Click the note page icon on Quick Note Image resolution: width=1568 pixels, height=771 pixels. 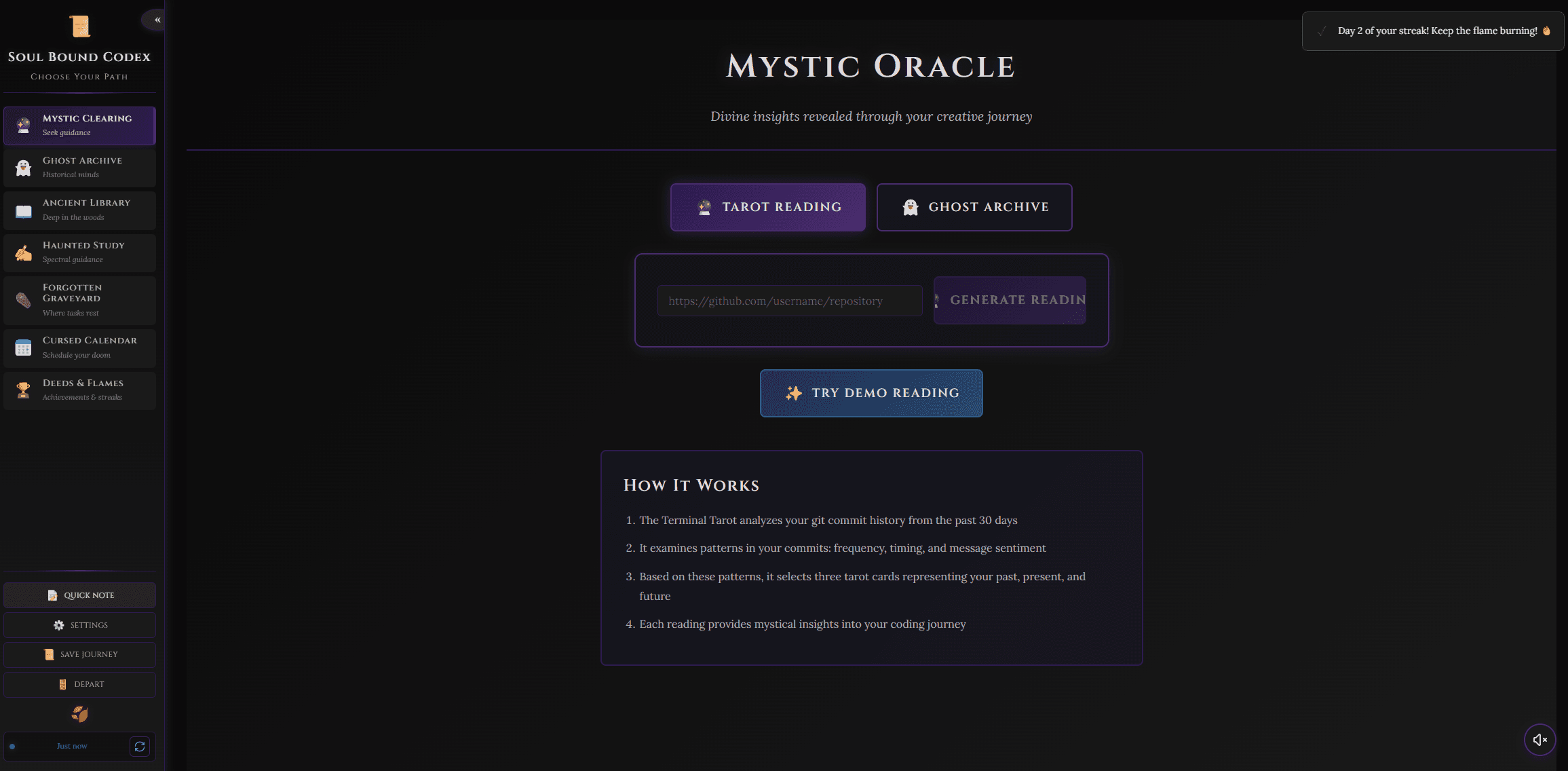(52, 595)
